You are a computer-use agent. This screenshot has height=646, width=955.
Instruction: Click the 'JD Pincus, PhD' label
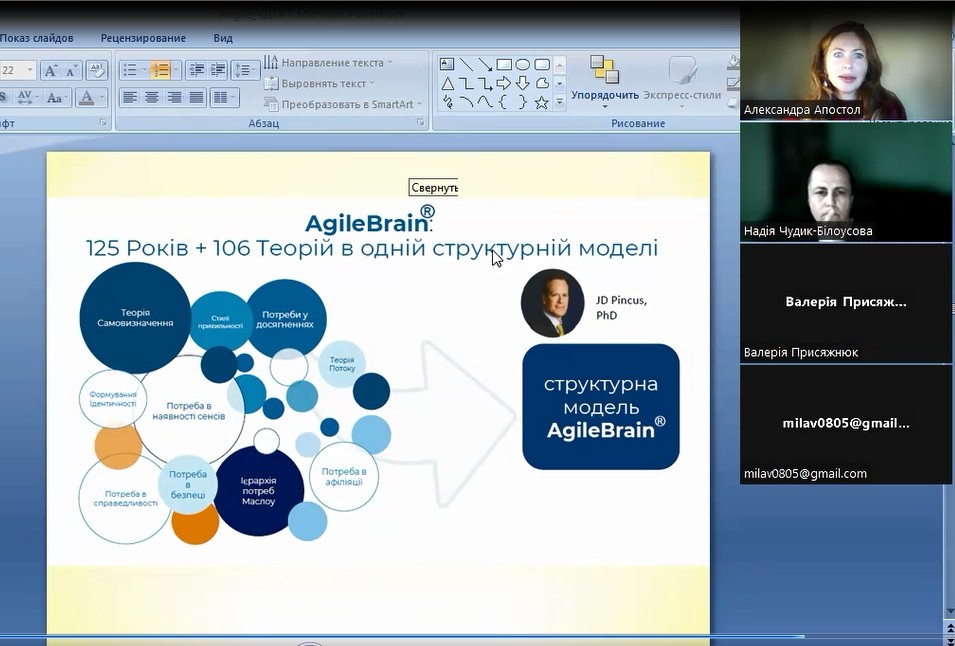tap(621, 307)
